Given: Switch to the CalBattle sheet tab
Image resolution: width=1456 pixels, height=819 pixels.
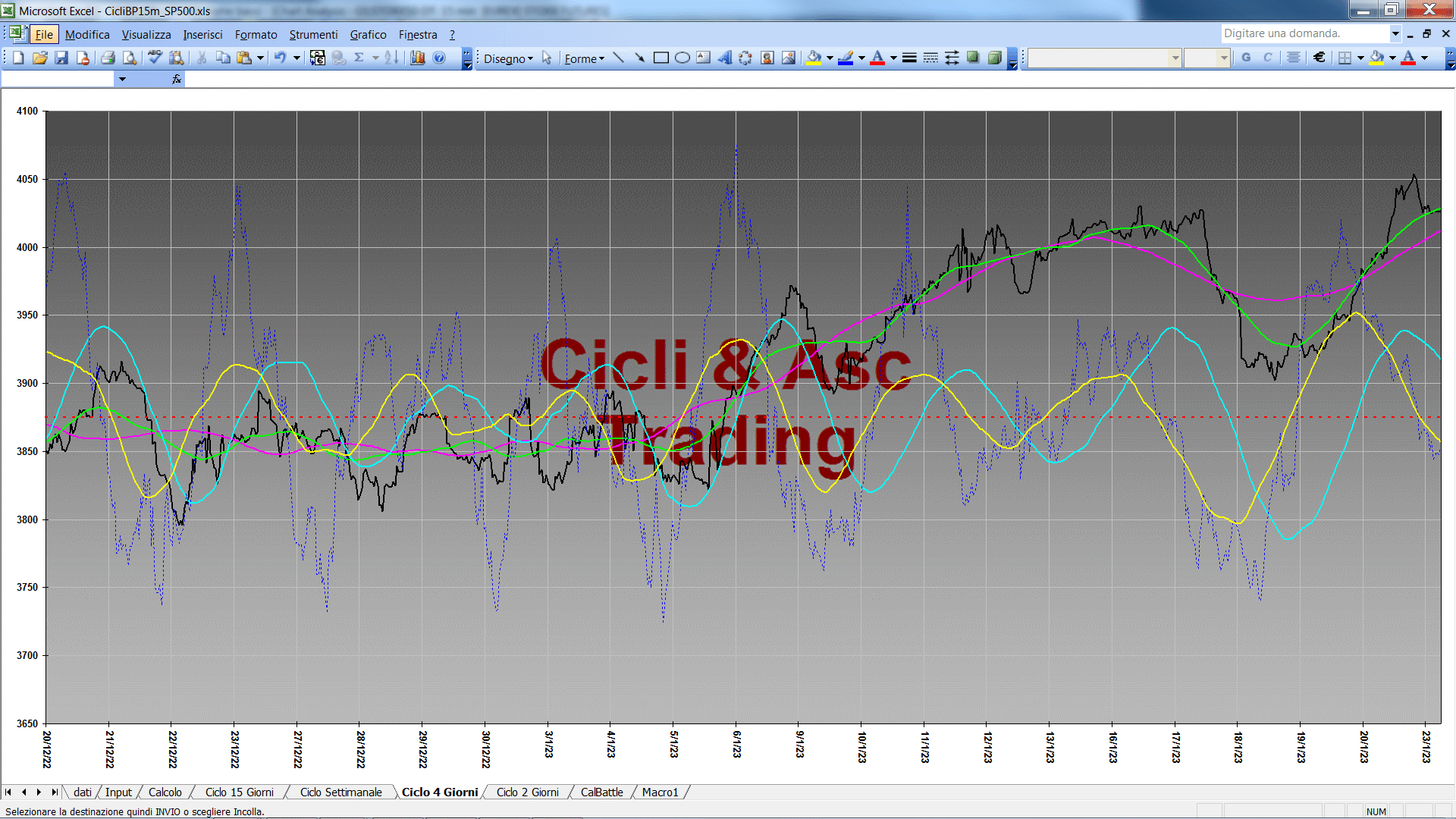Looking at the screenshot, I should 601,792.
